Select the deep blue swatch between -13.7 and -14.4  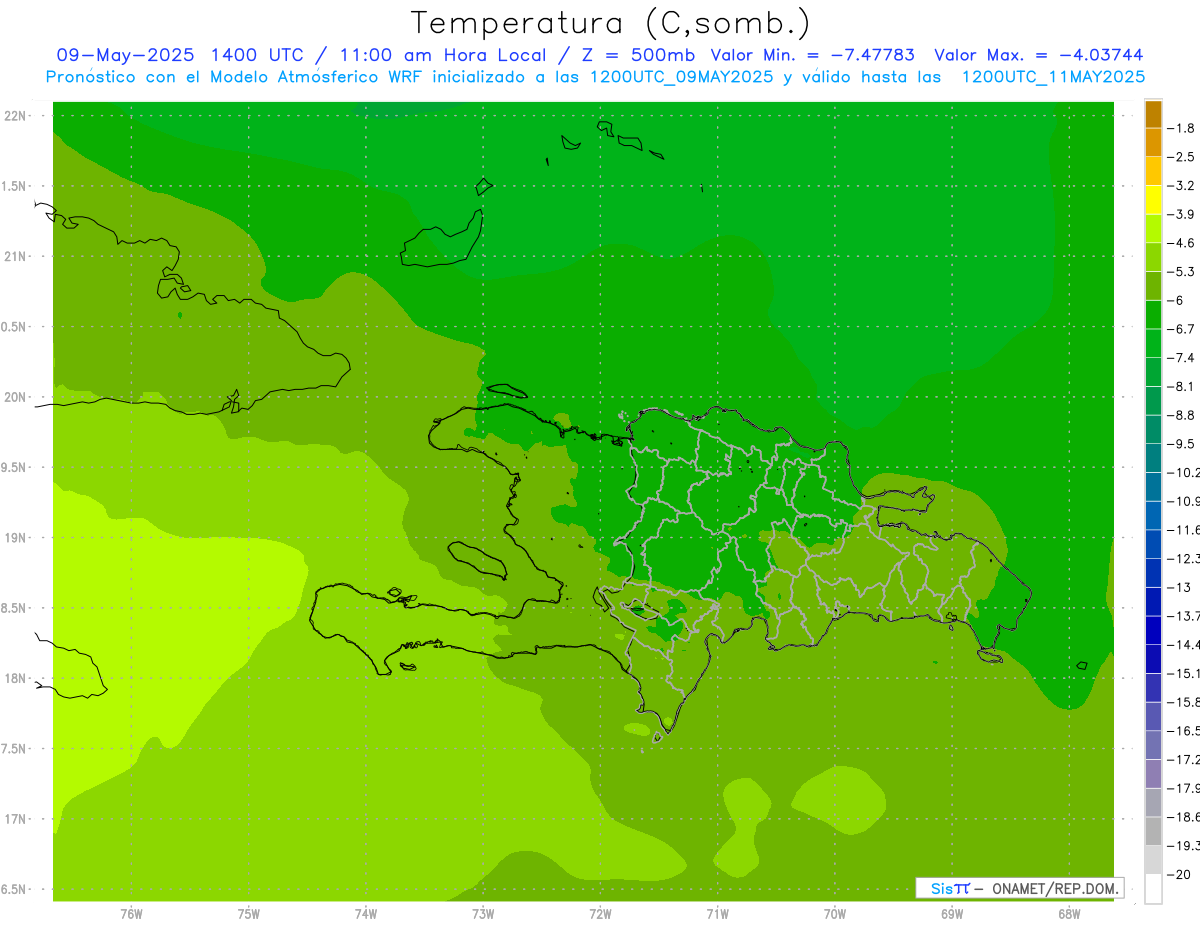click(x=1153, y=630)
